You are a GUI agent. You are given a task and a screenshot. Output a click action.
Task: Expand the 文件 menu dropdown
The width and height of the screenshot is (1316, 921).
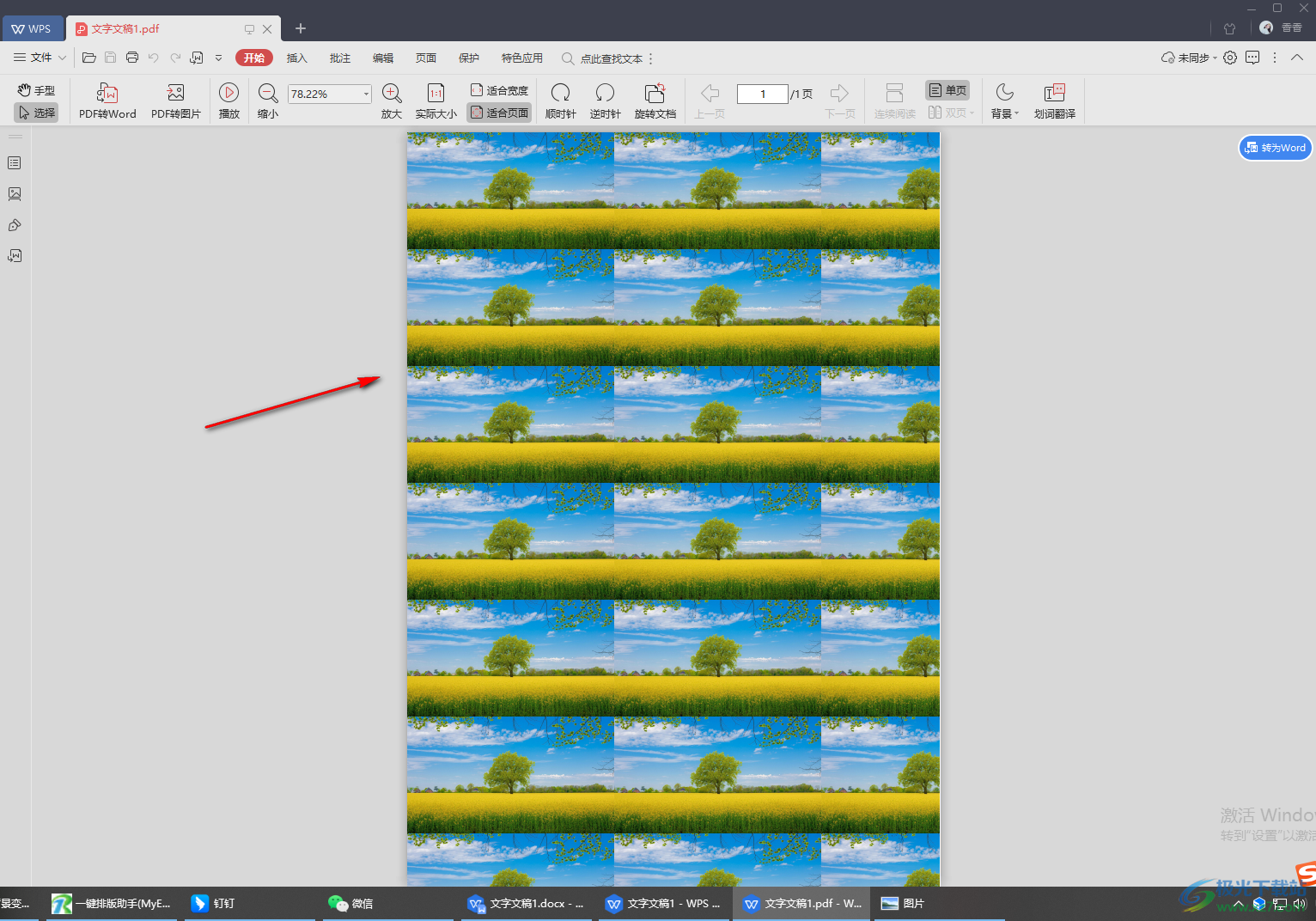pyautogui.click(x=40, y=58)
